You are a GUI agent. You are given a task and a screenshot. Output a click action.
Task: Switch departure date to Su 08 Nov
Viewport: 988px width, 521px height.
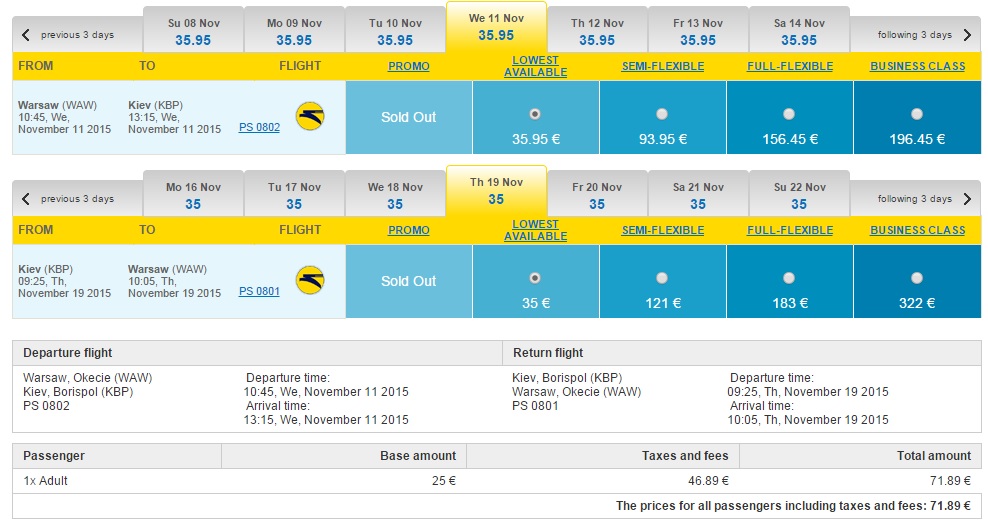193,31
